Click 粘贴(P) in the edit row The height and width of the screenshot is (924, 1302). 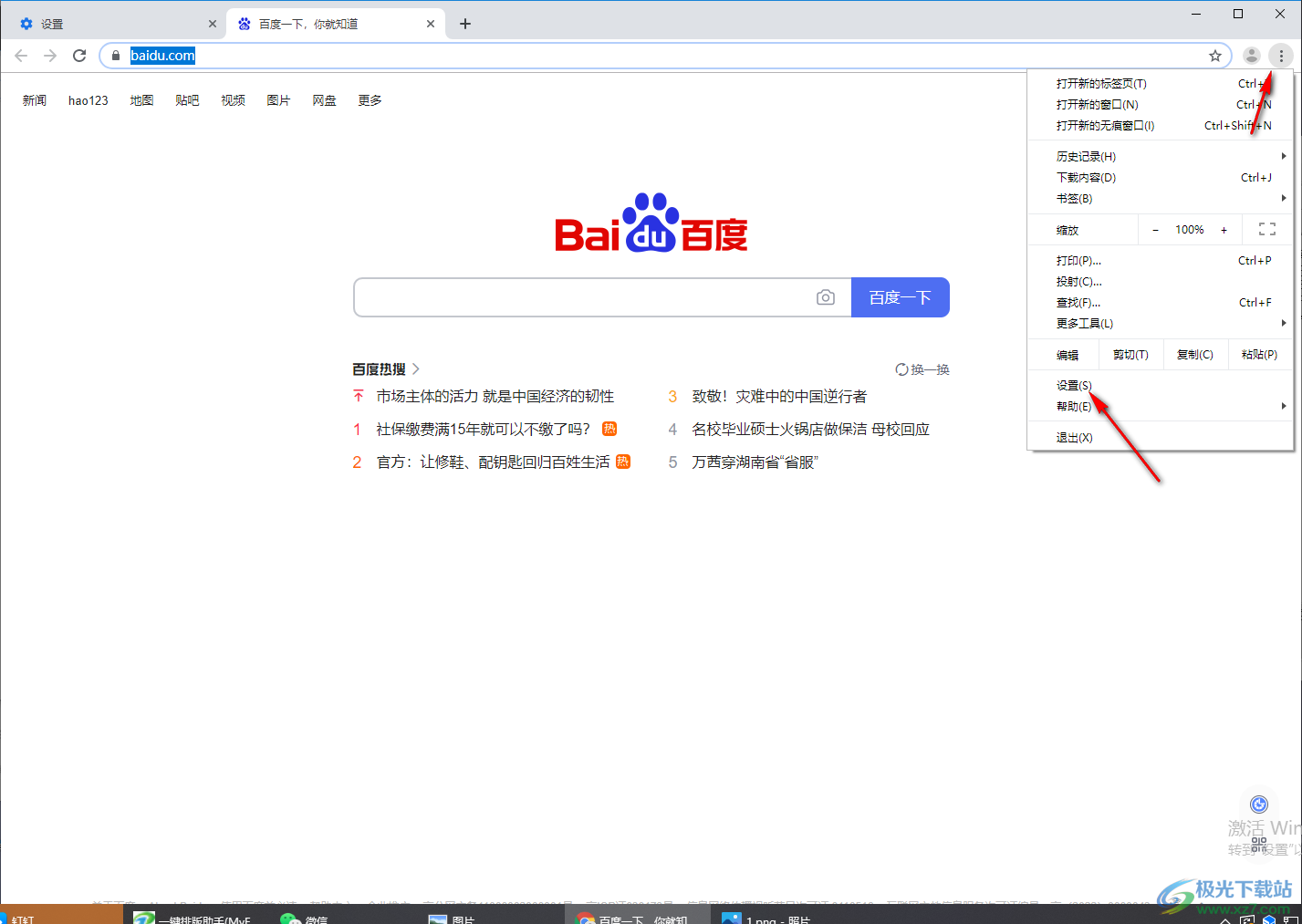pos(1260,355)
